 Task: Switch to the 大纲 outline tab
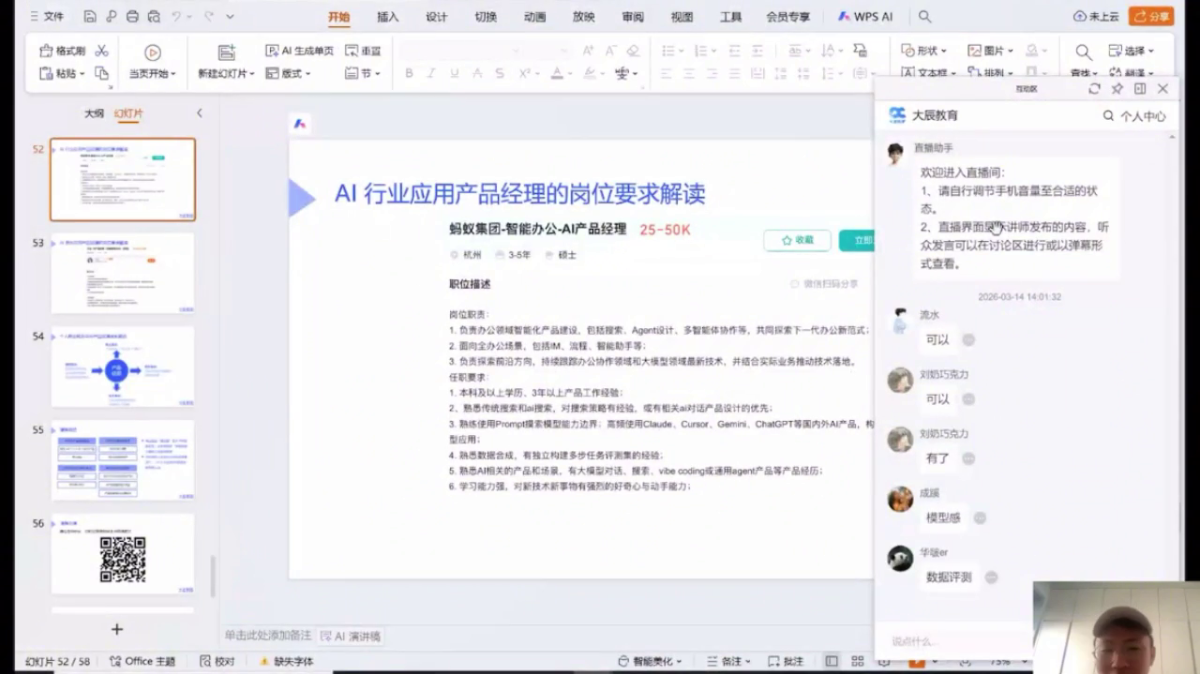click(94, 113)
